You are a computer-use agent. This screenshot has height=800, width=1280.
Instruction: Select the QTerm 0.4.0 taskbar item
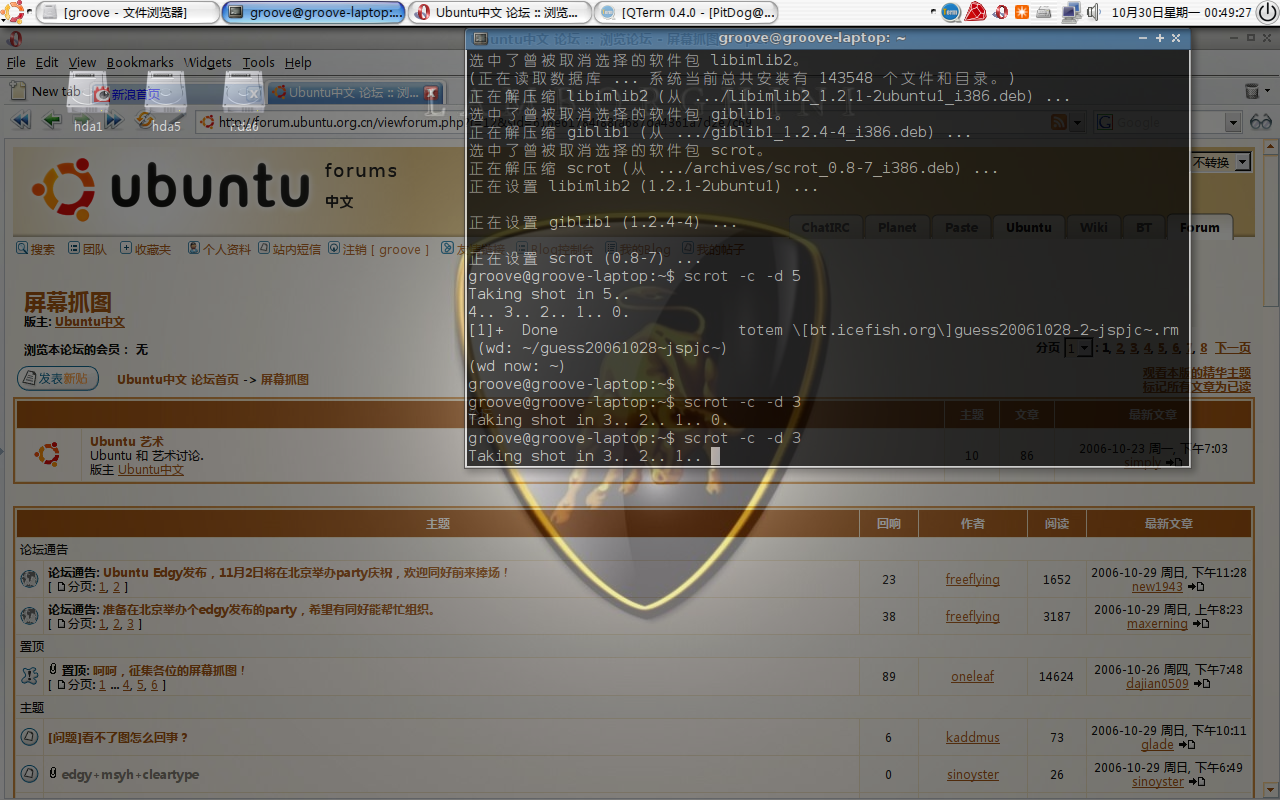(687, 12)
